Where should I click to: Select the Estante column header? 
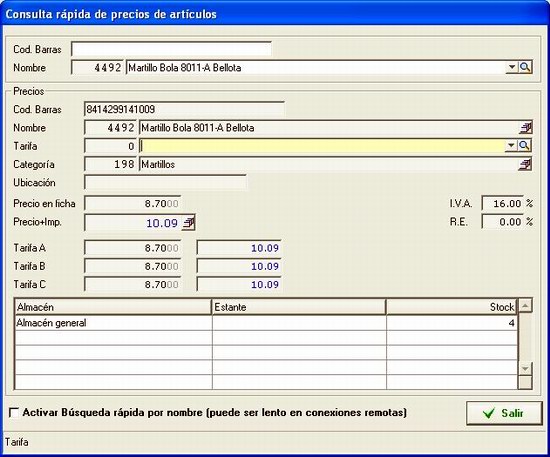point(299,307)
